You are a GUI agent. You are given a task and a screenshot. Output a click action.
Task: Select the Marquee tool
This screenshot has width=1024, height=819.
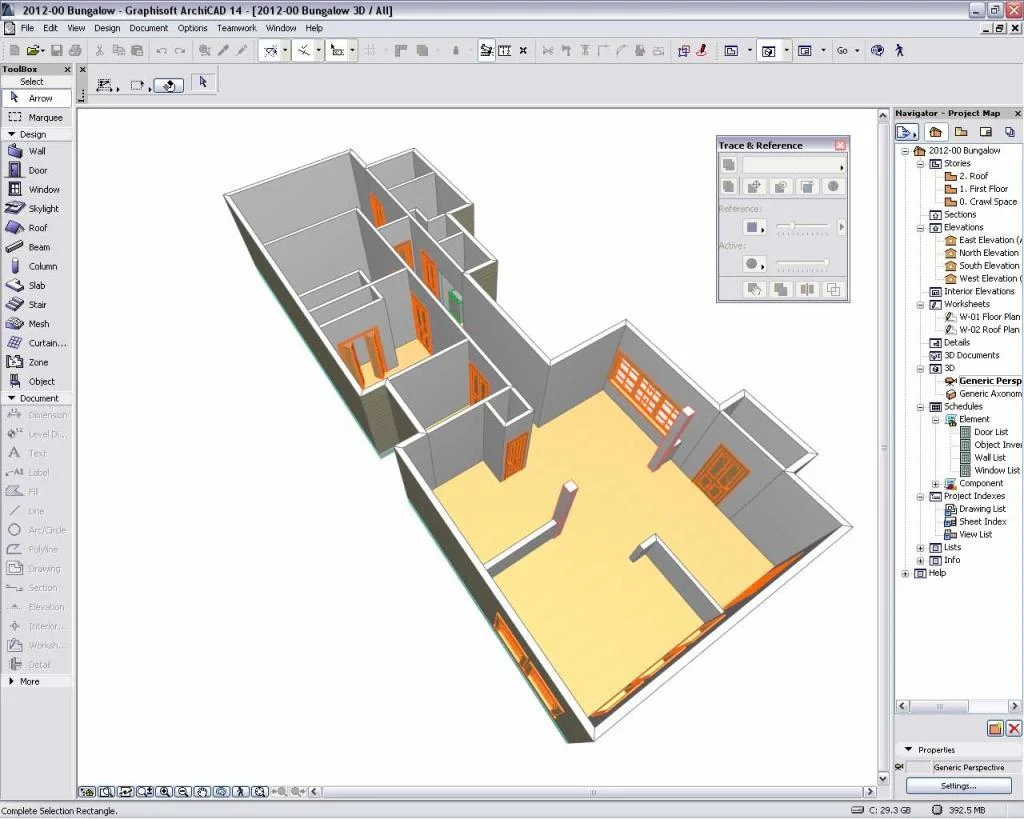36,118
